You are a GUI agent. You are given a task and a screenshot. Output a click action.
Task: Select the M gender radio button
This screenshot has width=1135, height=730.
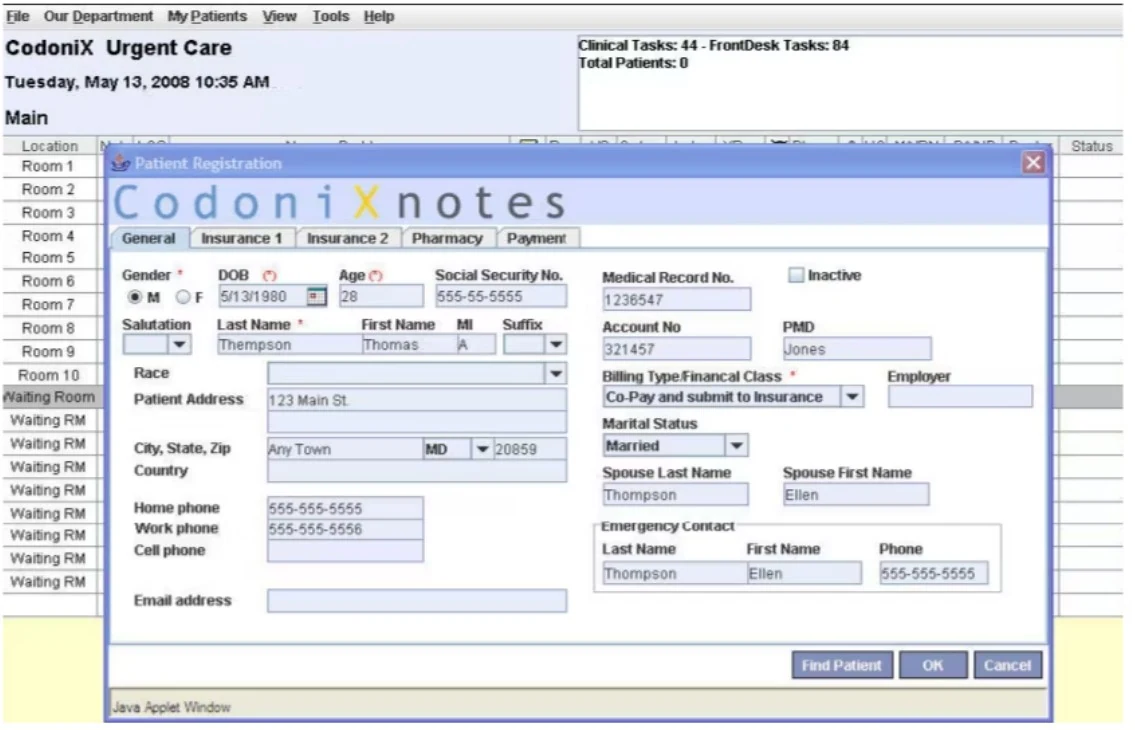pos(135,296)
